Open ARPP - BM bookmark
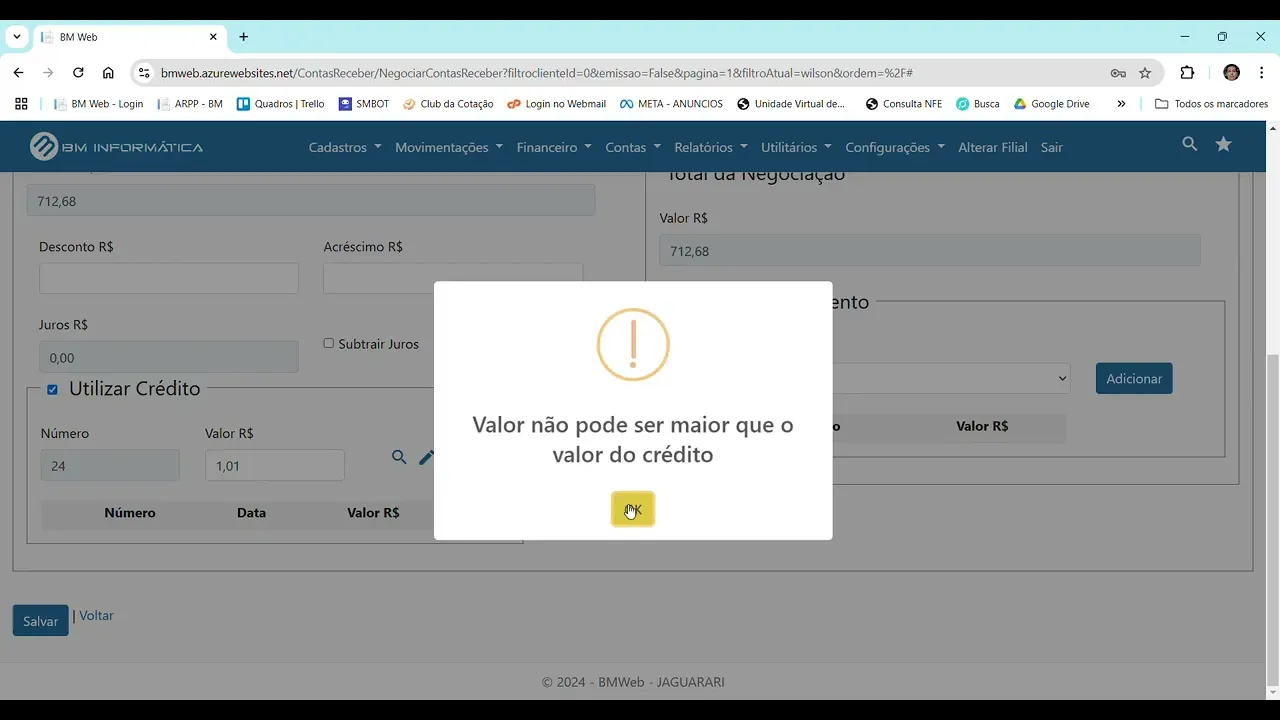 click(x=190, y=103)
